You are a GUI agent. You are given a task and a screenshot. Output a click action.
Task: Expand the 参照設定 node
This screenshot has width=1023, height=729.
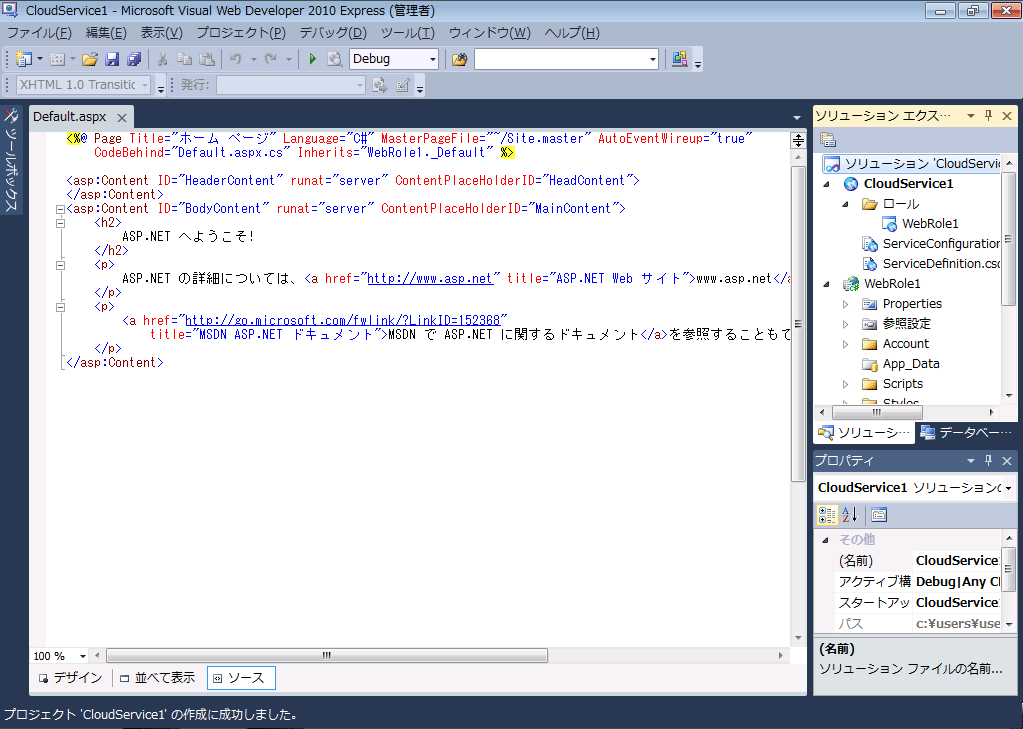846,324
